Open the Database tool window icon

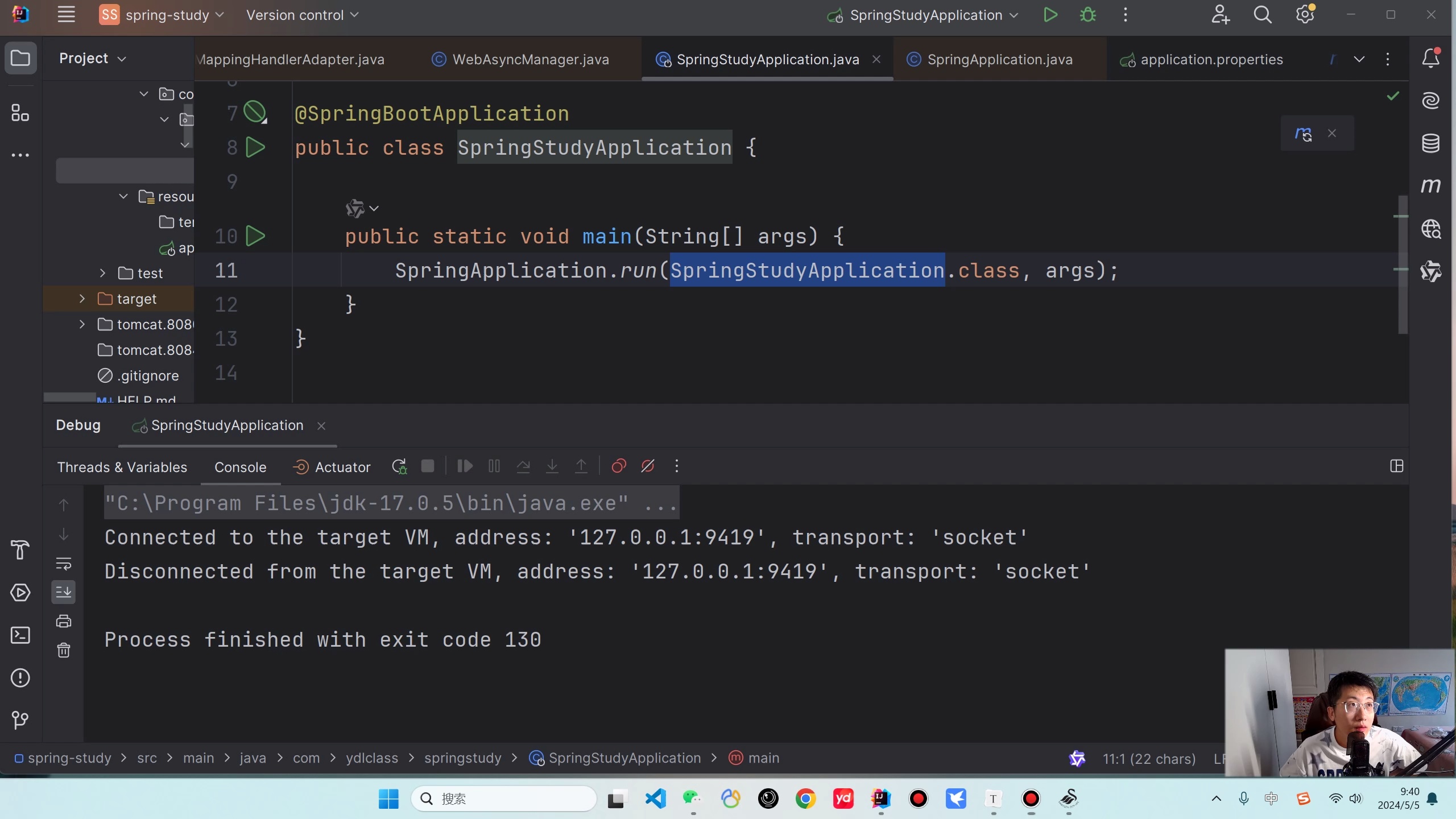coord(1430,143)
